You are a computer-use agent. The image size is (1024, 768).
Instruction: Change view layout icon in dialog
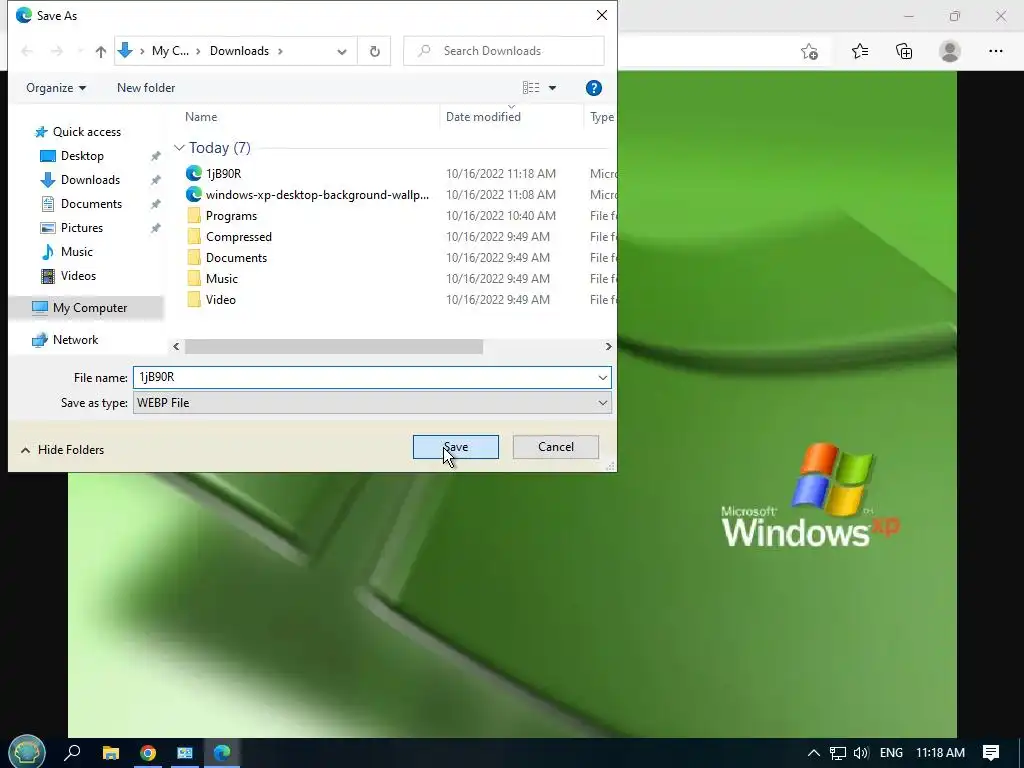pyautogui.click(x=531, y=88)
